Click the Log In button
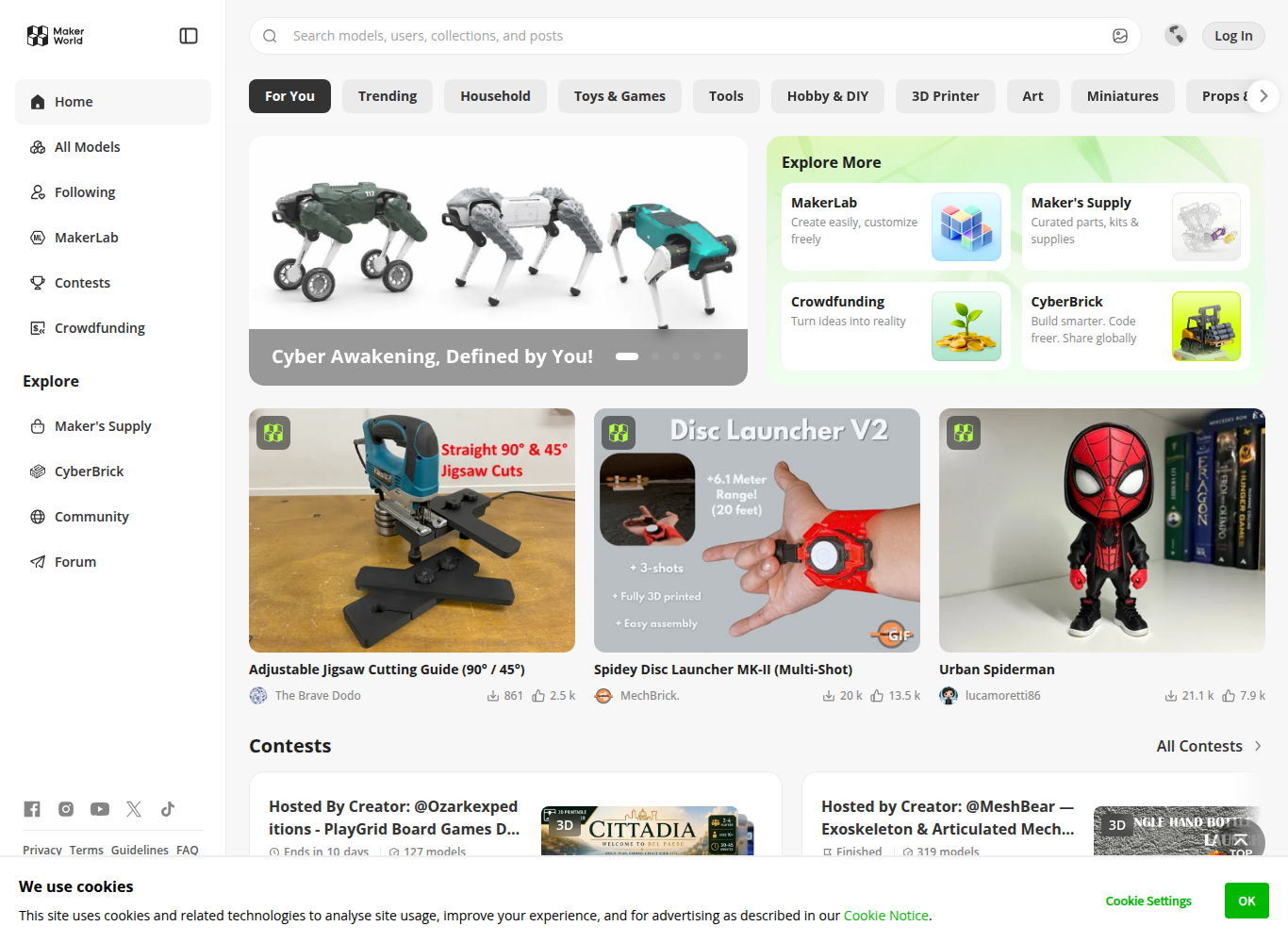The height and width of the screenshot is (943, 1288). 1233,36
